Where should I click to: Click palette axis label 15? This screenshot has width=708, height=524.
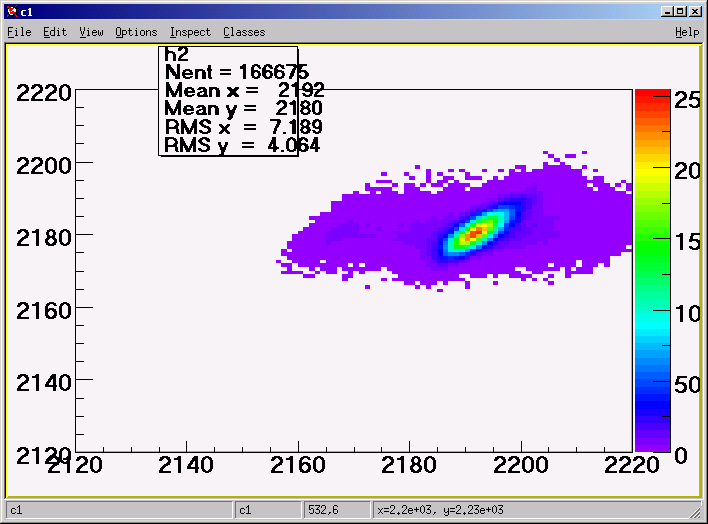coord(688,242)
